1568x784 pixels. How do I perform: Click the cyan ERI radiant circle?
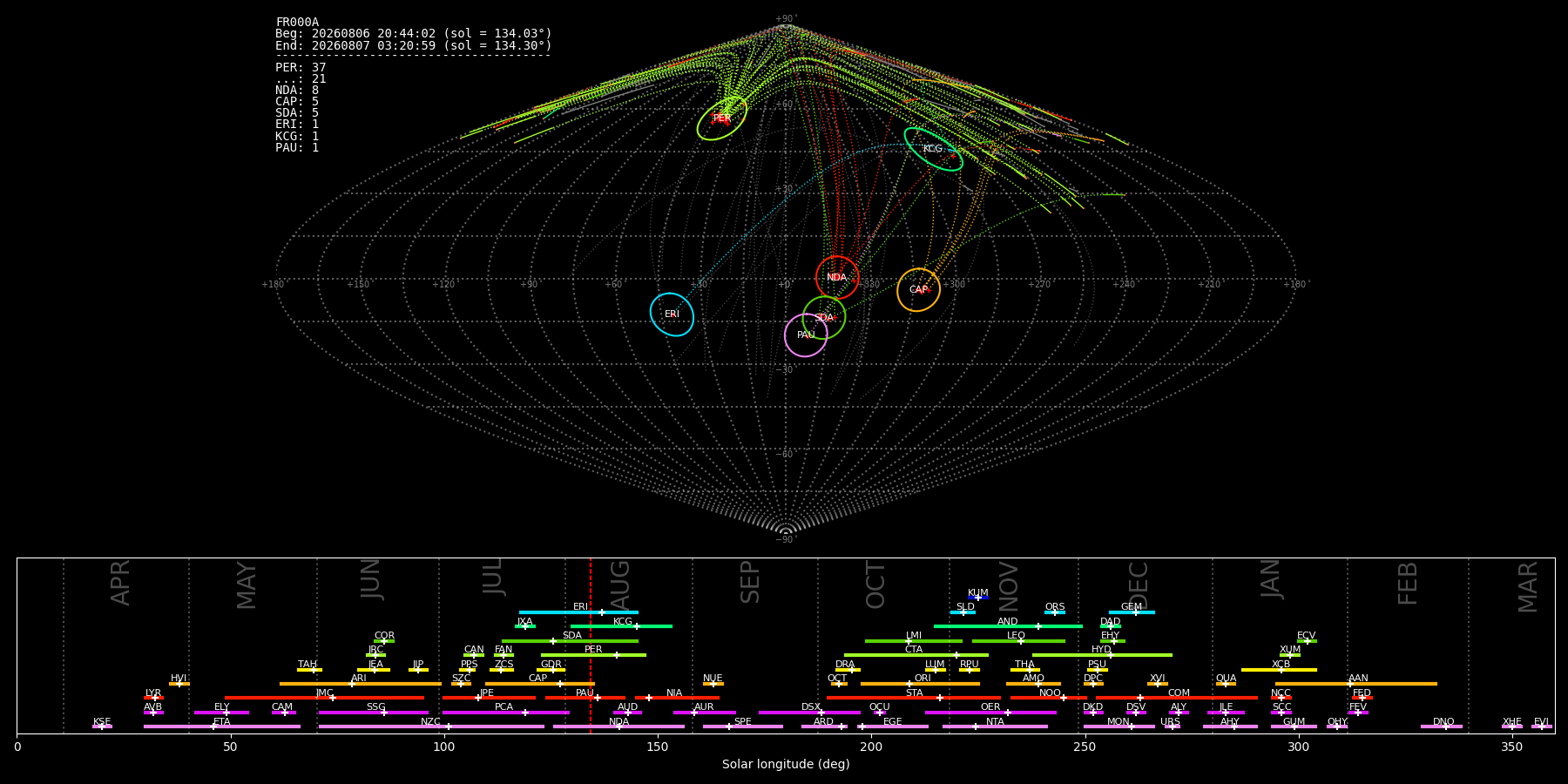672,314
